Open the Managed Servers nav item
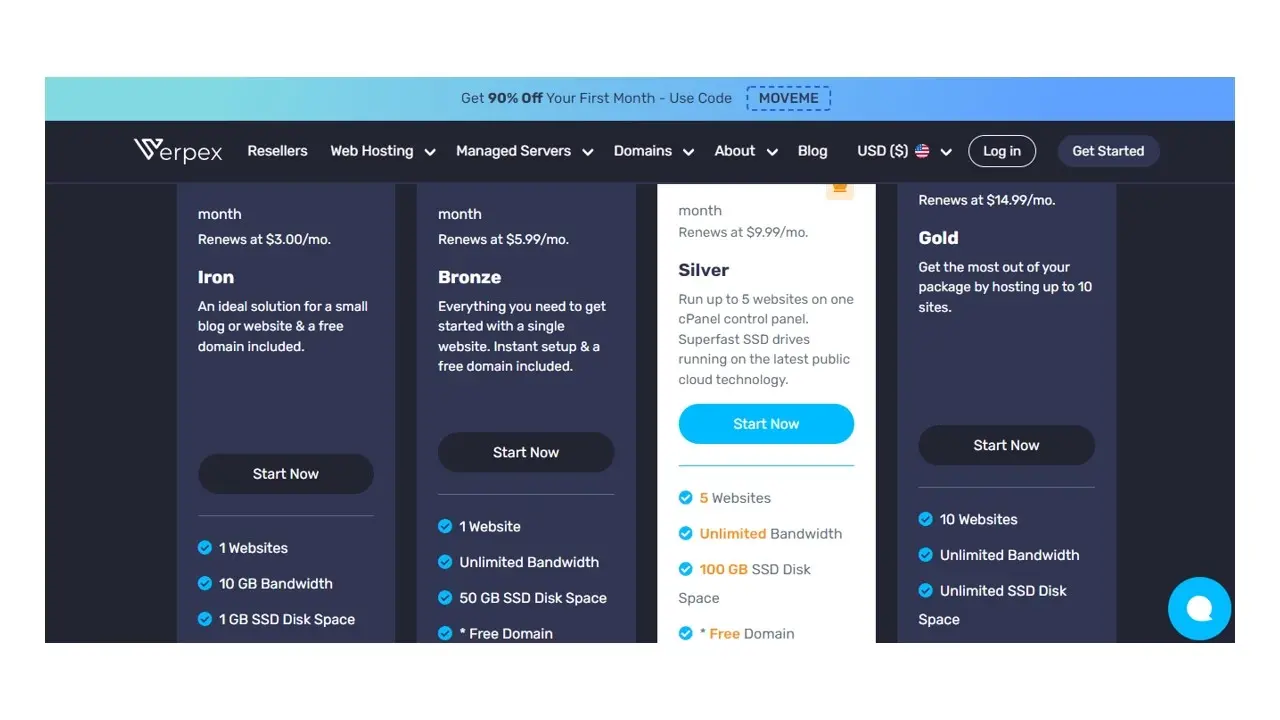1280x720 pixels. point(513,151)
